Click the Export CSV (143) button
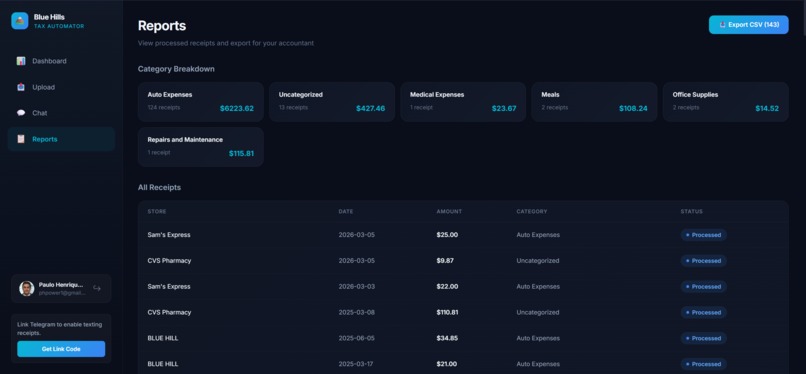 748,25
